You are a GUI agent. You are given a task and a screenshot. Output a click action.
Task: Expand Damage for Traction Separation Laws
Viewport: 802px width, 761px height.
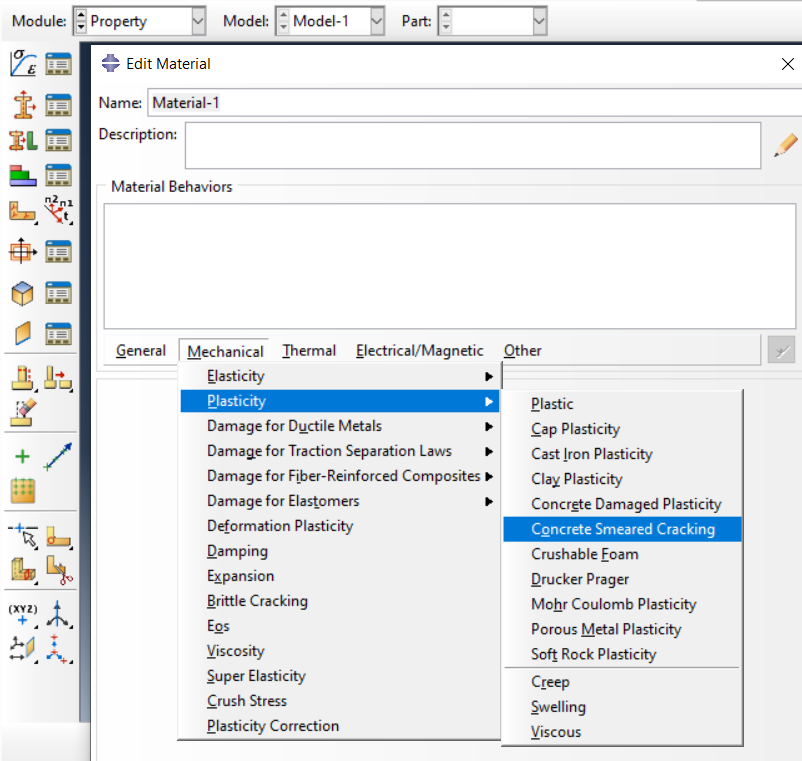coord(340,451)
